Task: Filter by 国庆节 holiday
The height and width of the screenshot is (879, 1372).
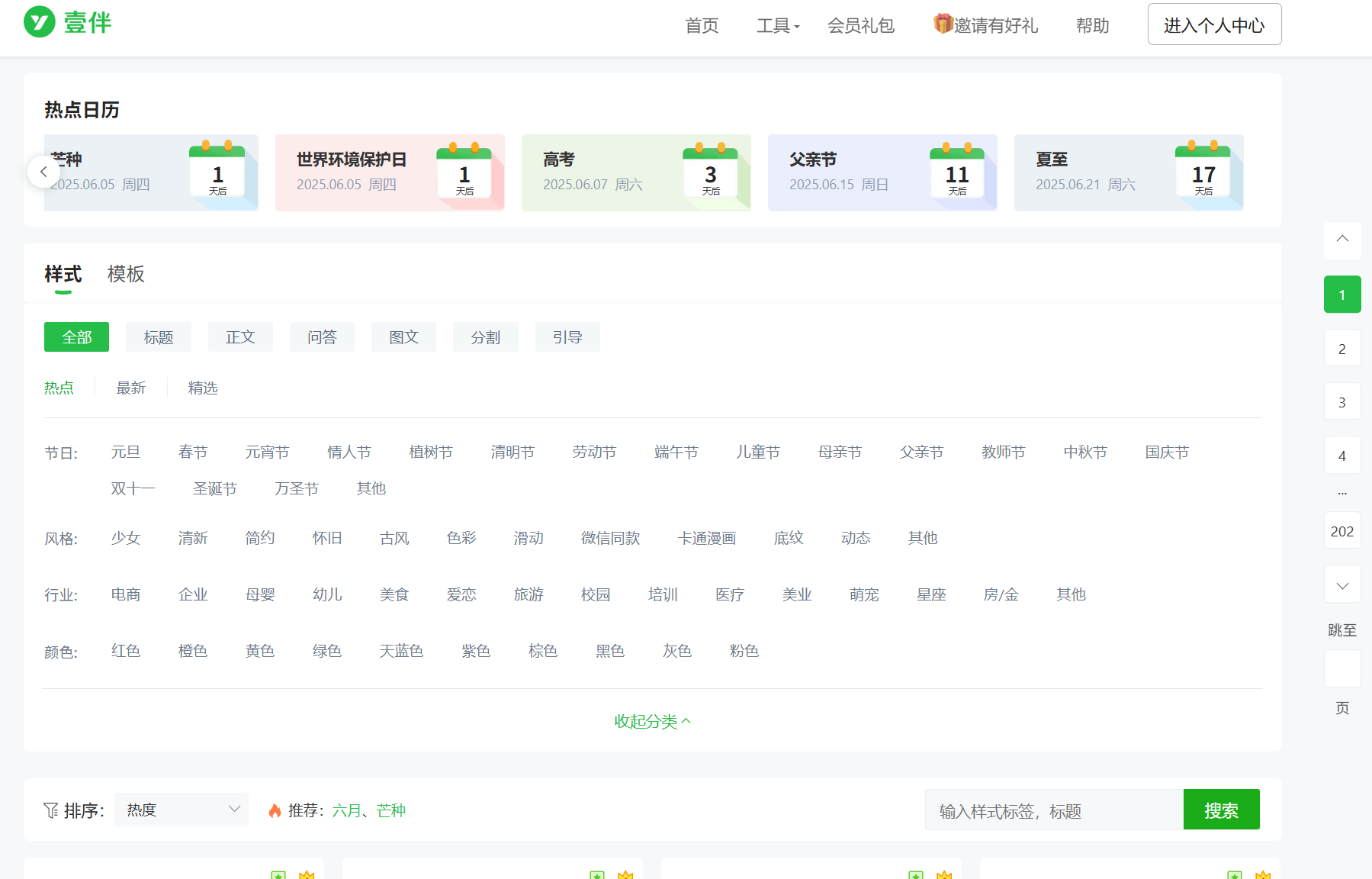Action: [x=1167, y=452]
